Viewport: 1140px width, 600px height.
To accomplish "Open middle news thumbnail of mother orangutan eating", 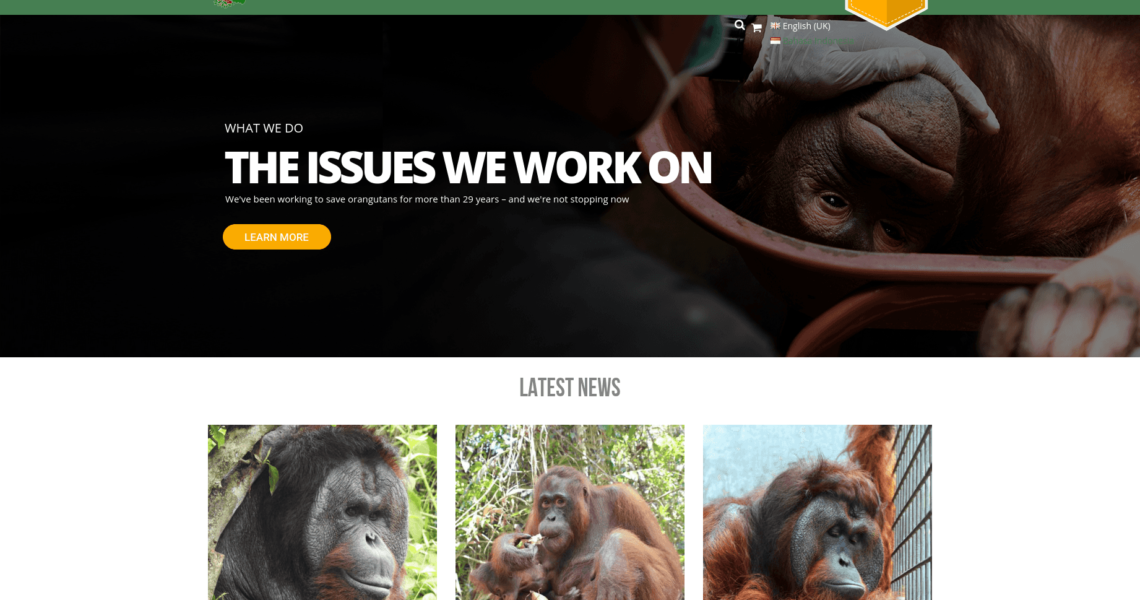I will 569,512.
